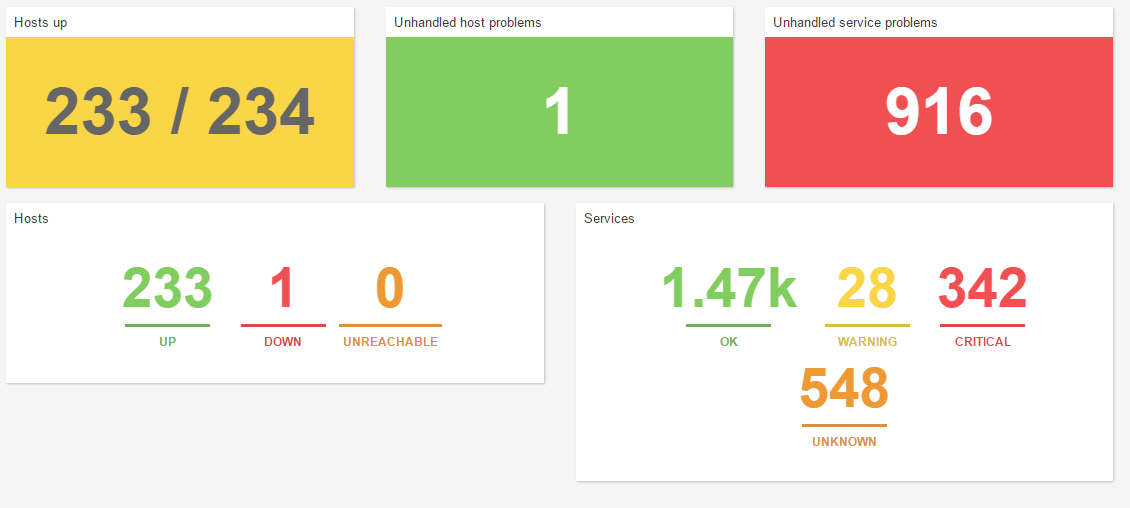Open the green Unhandled host problems count
This screenshot has width=1130, height=508.
click(x=559, y=112)
